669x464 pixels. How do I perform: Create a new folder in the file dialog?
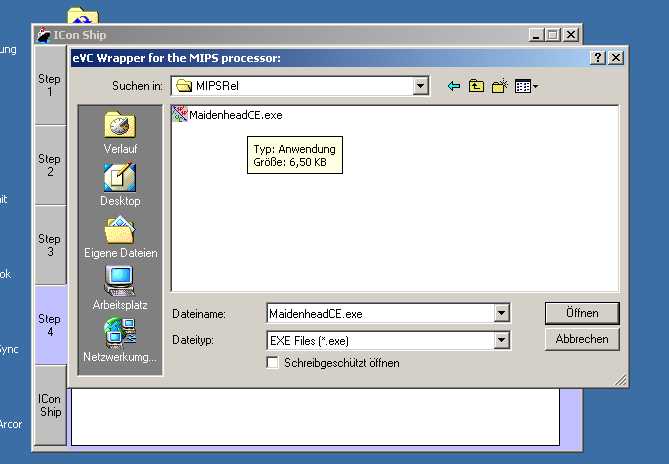pyautogui.click(x=499, y=86)
